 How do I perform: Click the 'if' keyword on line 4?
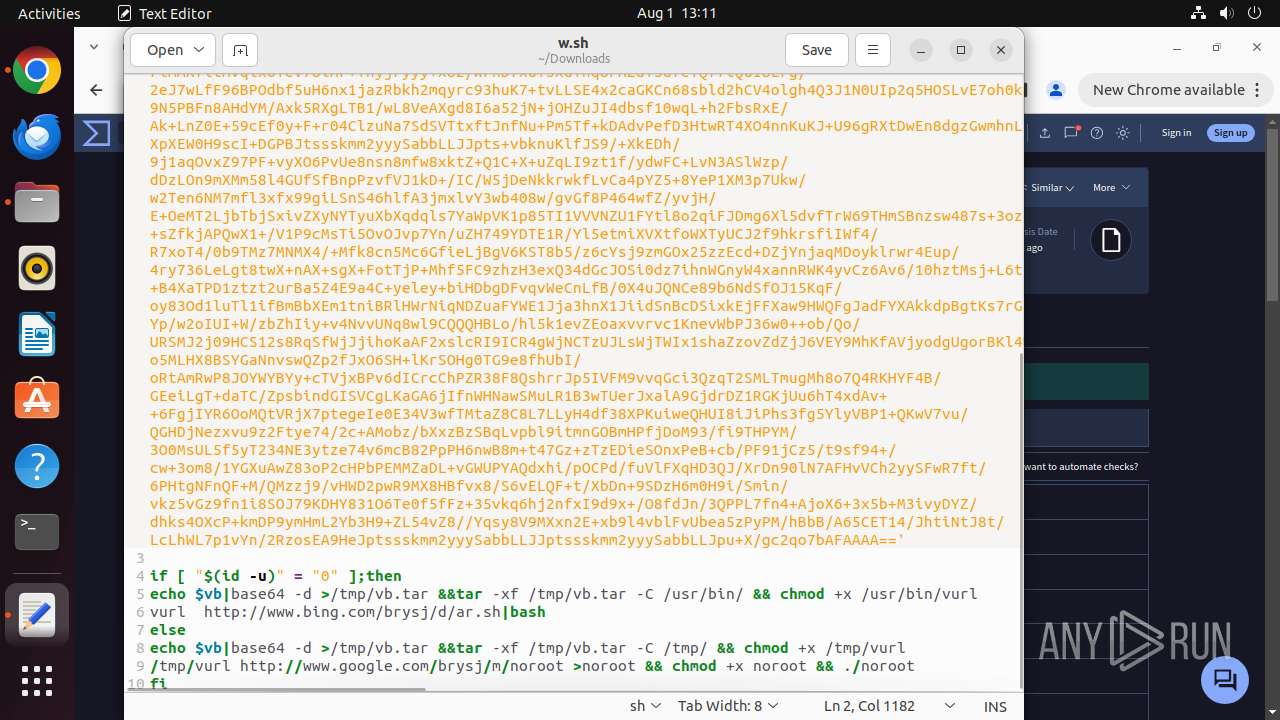point(158,576)
